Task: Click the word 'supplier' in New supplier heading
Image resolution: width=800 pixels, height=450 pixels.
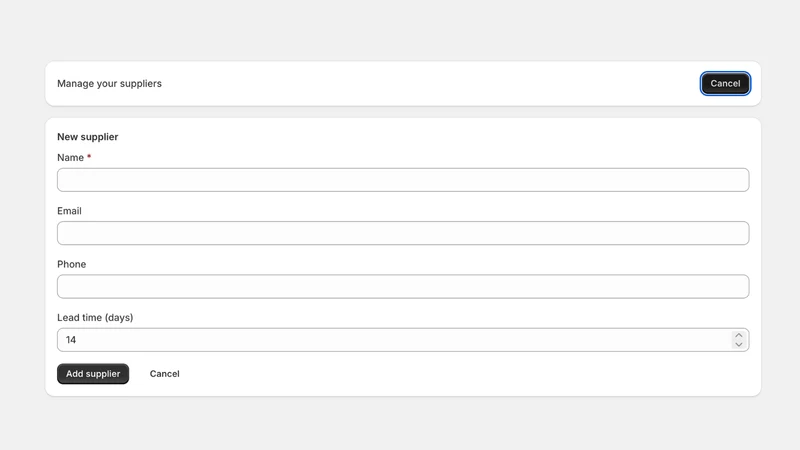Action: (x=99, y=137)
